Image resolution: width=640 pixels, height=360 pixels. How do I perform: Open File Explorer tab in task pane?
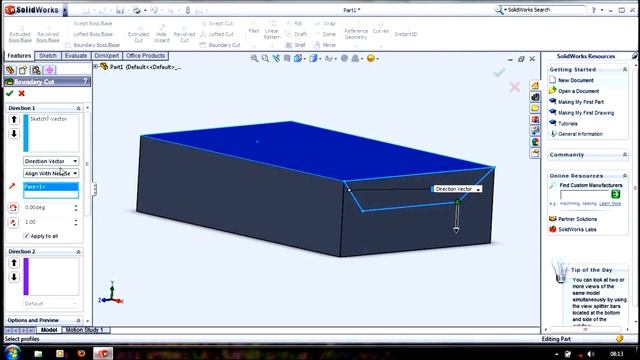click(535, 108)
